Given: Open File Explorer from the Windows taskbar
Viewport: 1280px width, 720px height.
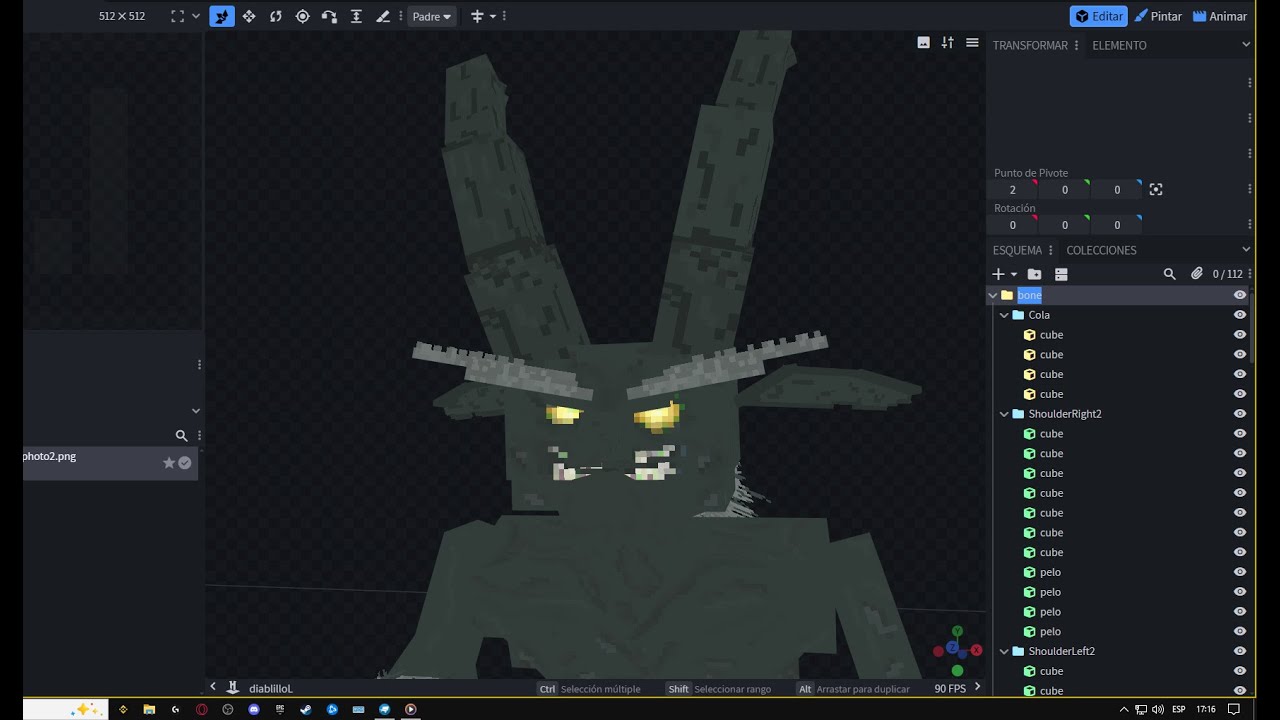Looking at the screenshot, I should [x=149, y=709].
